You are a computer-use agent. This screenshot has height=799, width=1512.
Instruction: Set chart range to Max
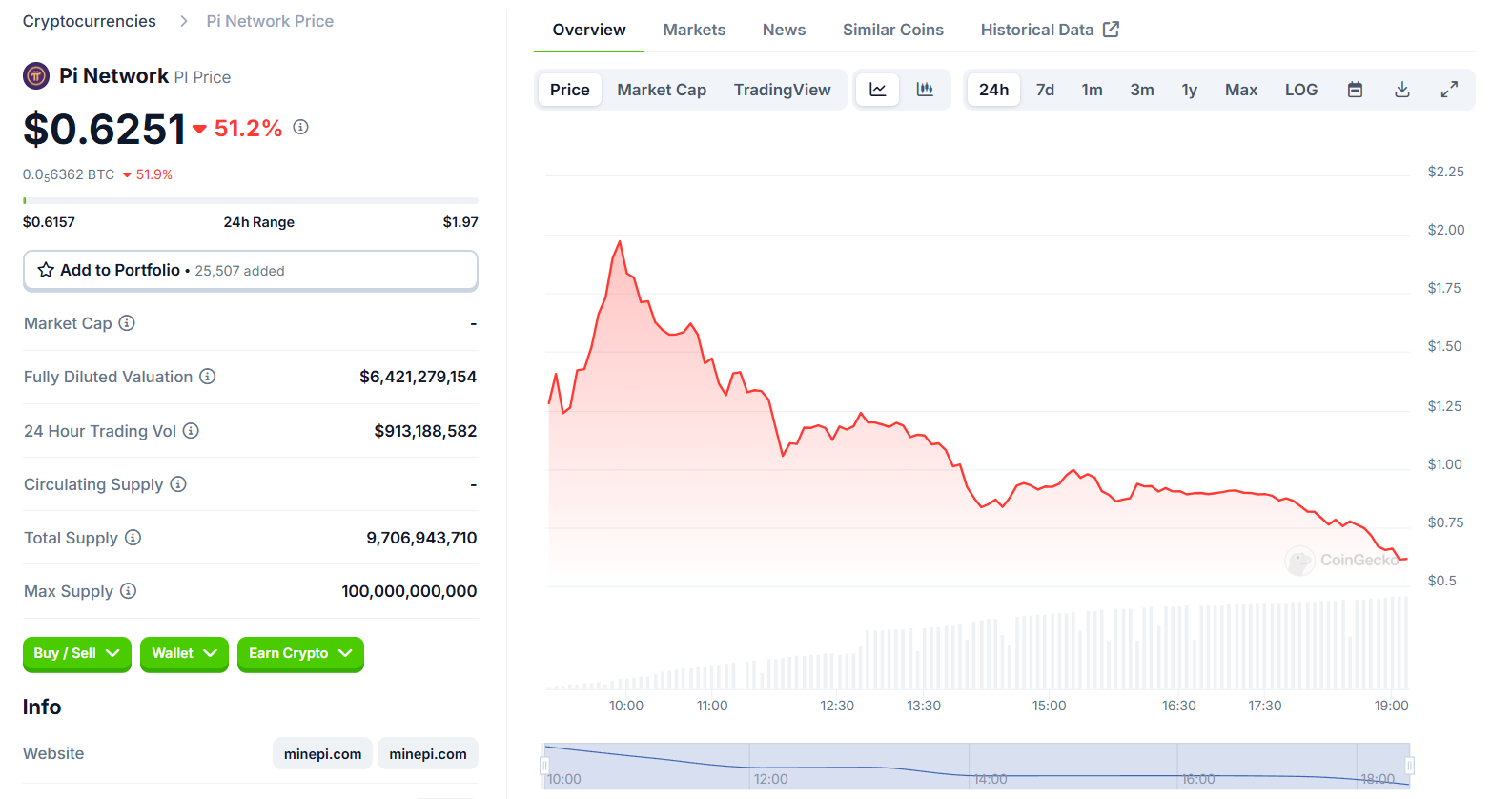tap(1241, 90)
